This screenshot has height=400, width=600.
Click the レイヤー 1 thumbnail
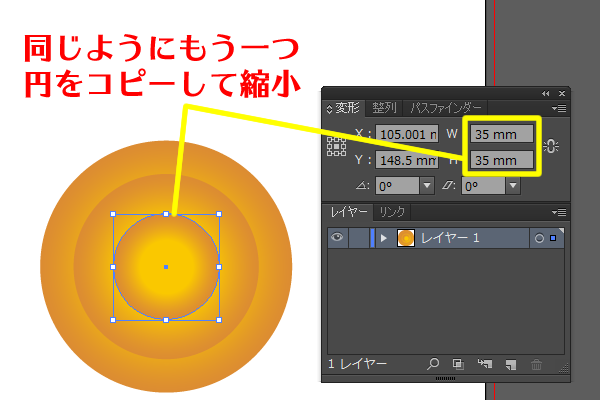tap(407, 238)
